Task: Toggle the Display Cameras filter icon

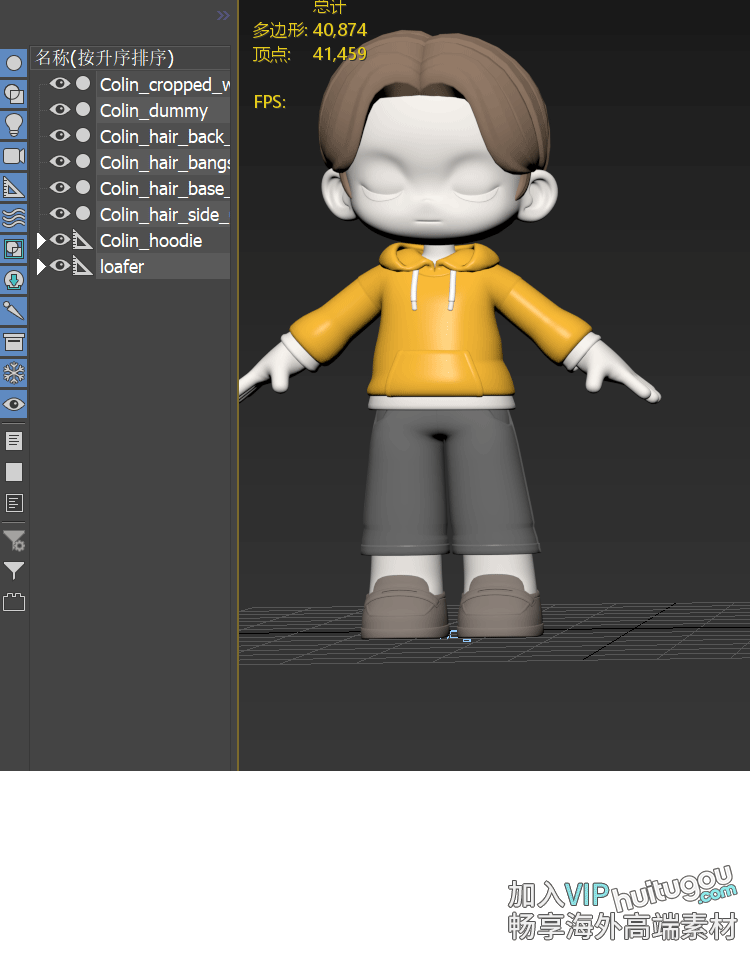Action: click(14, 155)
